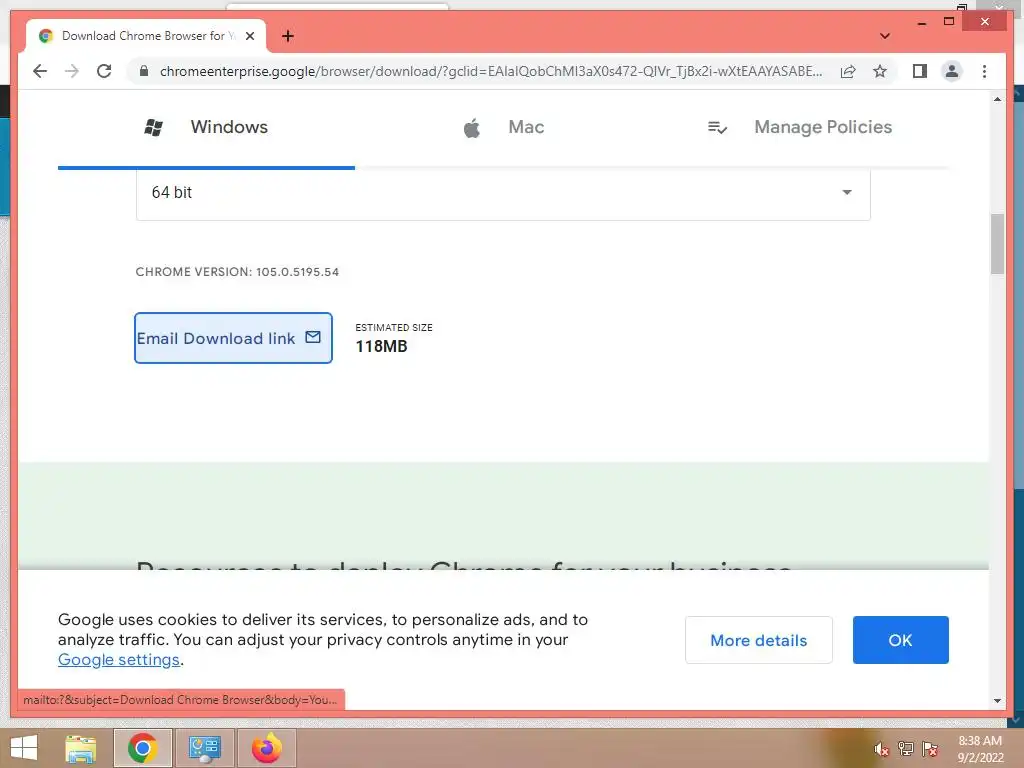
Task: Click the address bar URL
Action: click(490, 71)
